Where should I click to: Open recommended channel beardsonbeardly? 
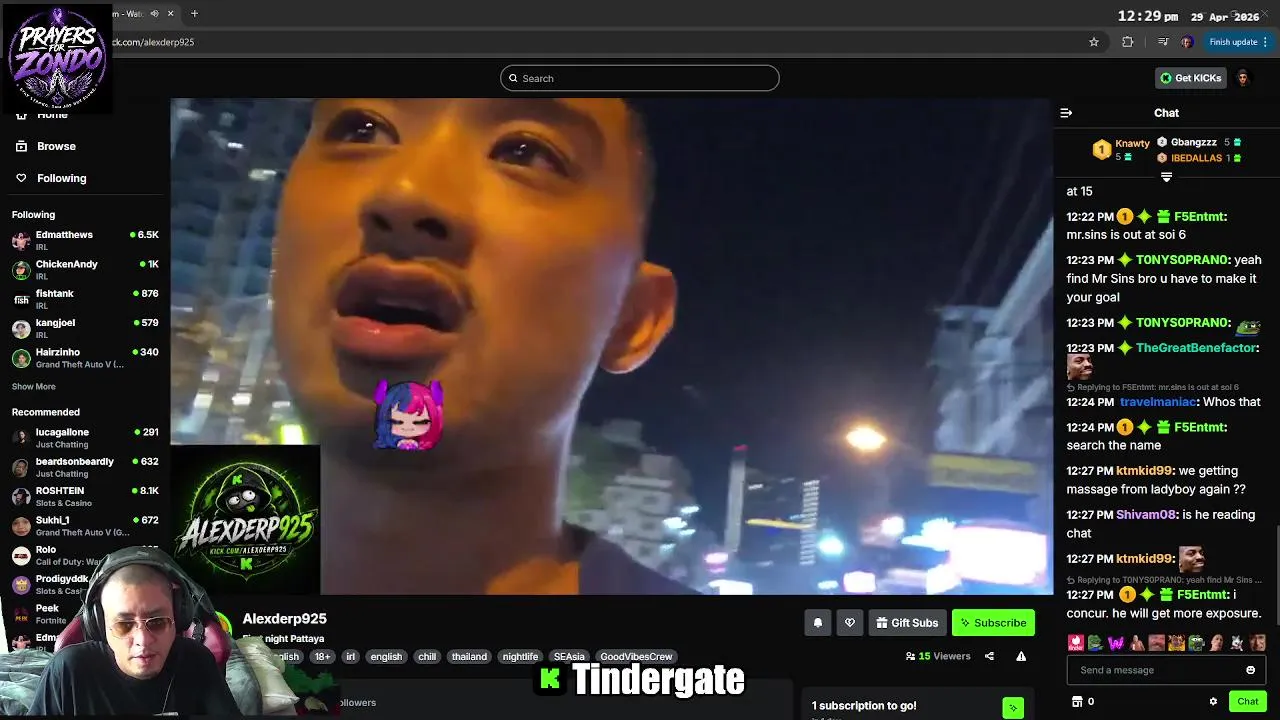(85, 467)
